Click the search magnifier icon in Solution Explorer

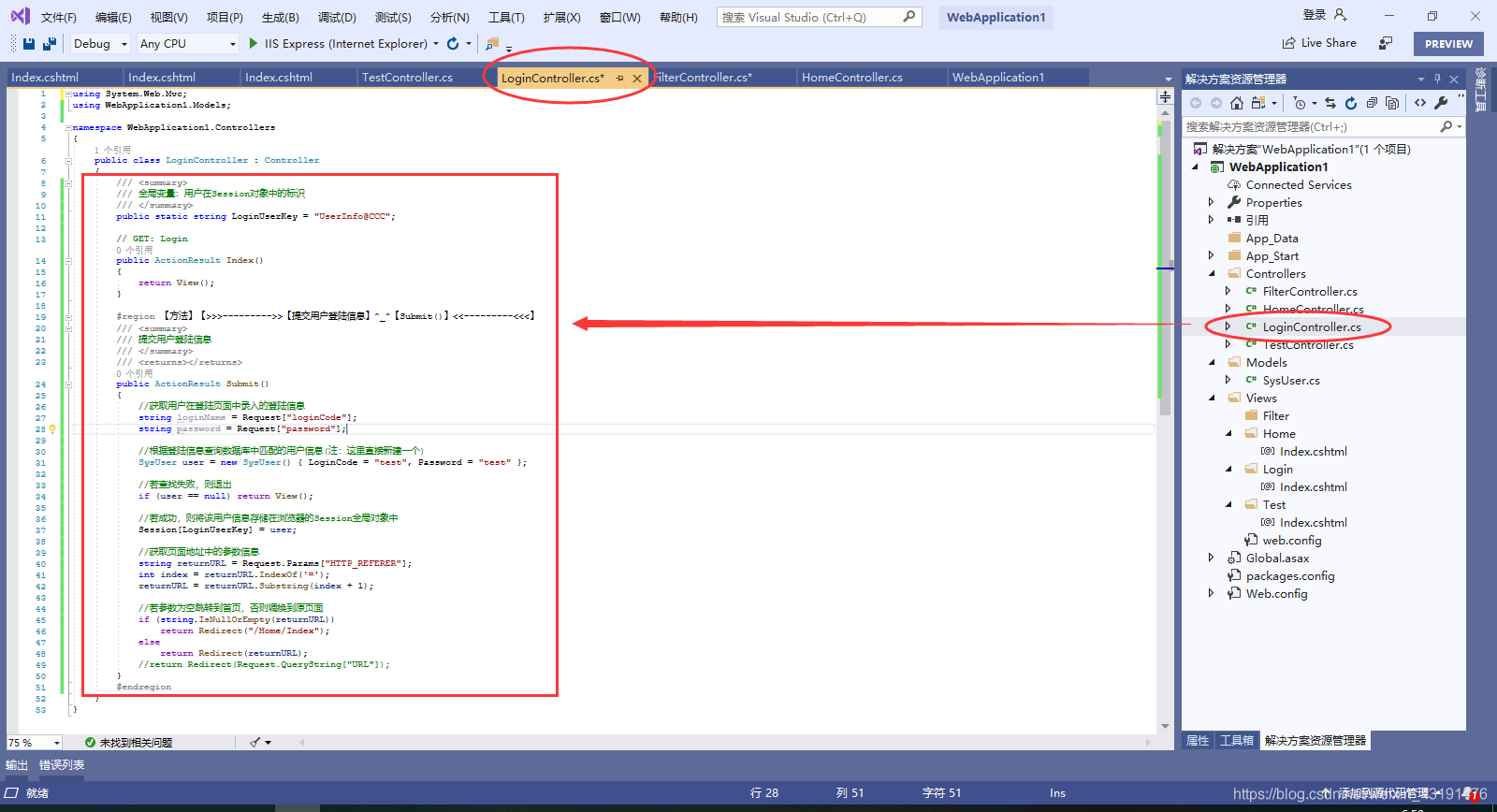[1446, 126]
